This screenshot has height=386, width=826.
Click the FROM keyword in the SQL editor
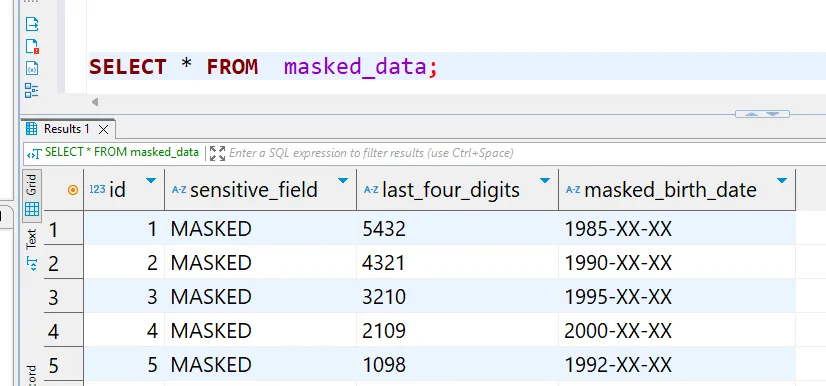click(232, 67)
